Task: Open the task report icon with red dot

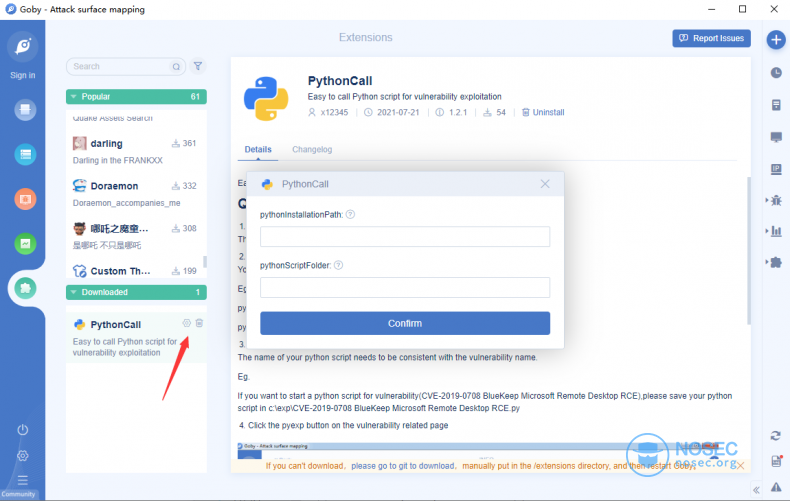Action: pos(776,461)
